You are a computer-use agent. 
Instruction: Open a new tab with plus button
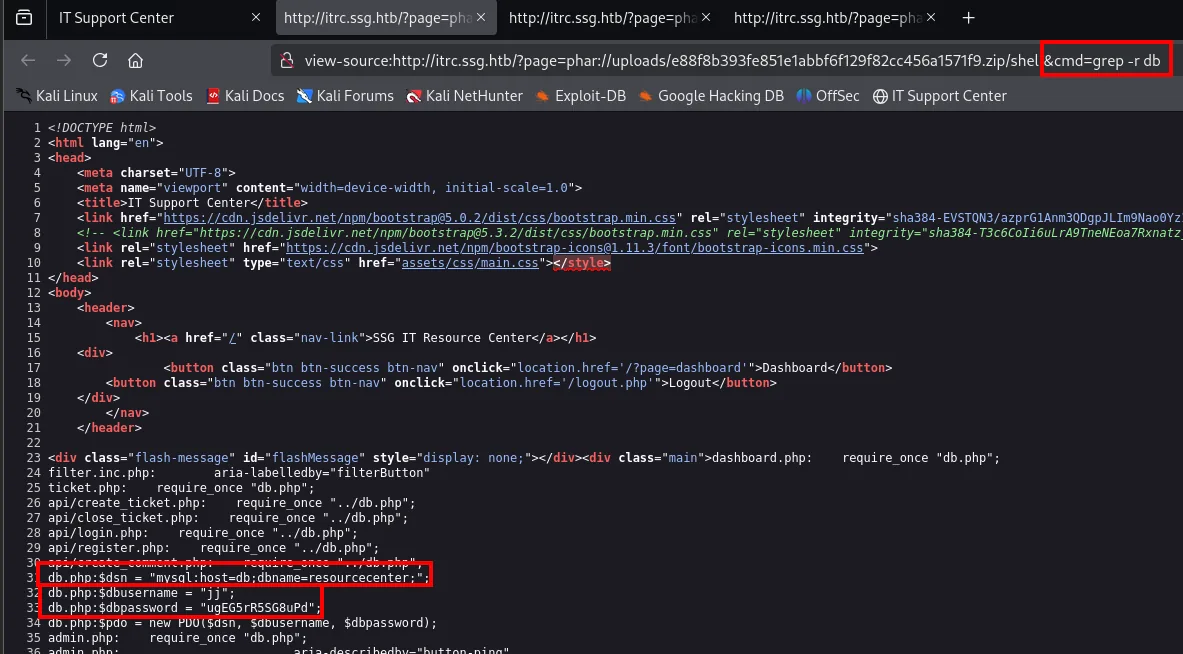pos(969,17)
